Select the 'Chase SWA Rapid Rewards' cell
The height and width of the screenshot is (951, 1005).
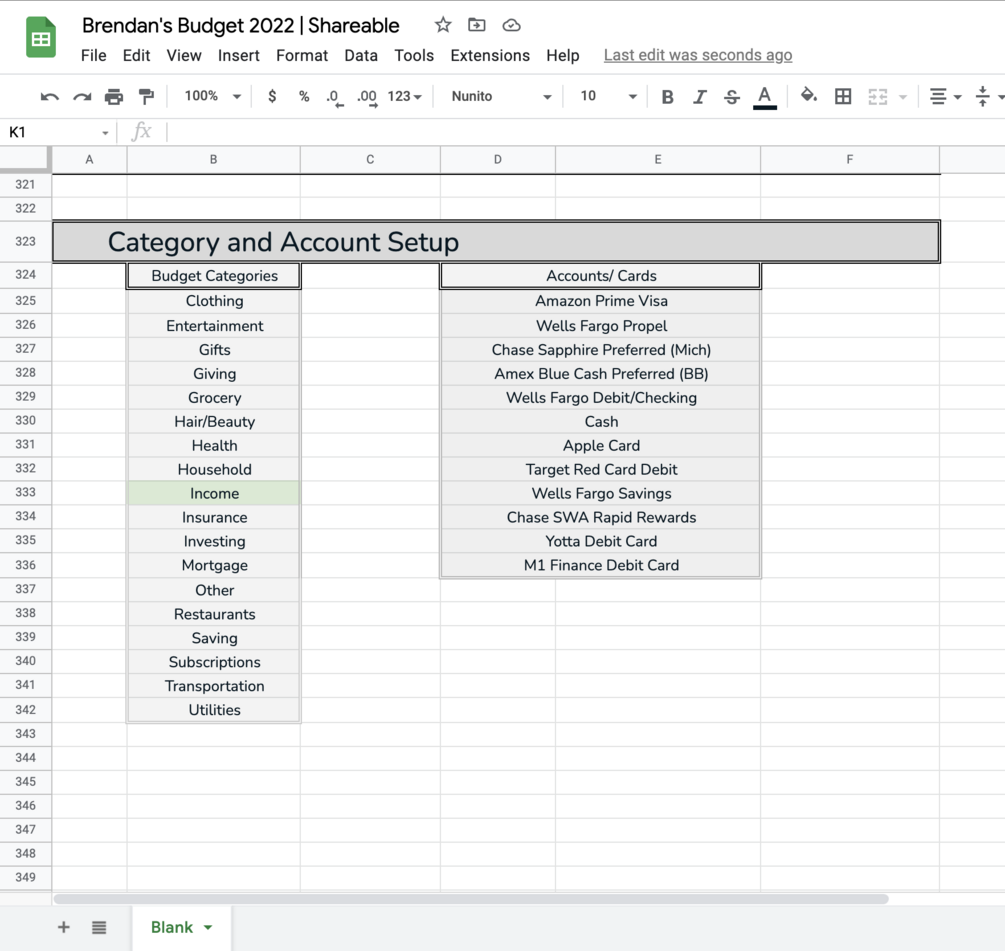pyautogui.click(x=601, y=517)
